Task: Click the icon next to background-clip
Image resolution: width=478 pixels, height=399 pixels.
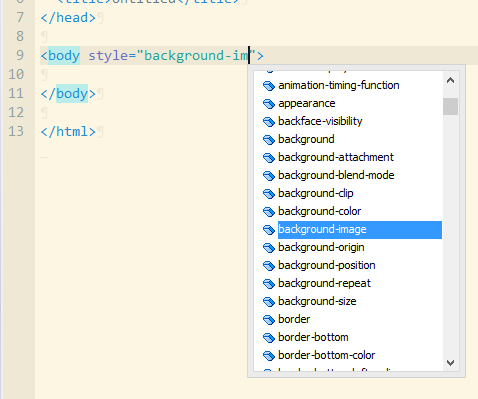Action: (x=269, y=194)
